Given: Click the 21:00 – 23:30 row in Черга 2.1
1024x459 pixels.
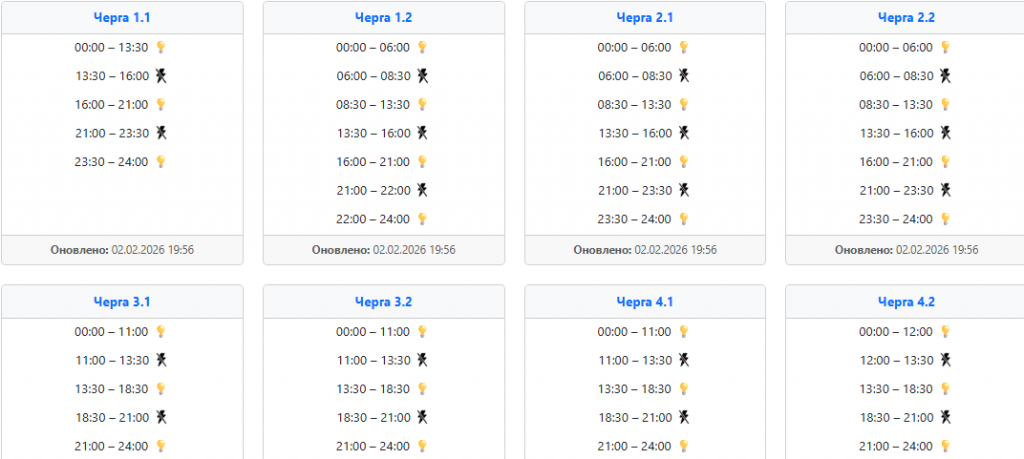Looking at the screenshot, I should point(634,190).
